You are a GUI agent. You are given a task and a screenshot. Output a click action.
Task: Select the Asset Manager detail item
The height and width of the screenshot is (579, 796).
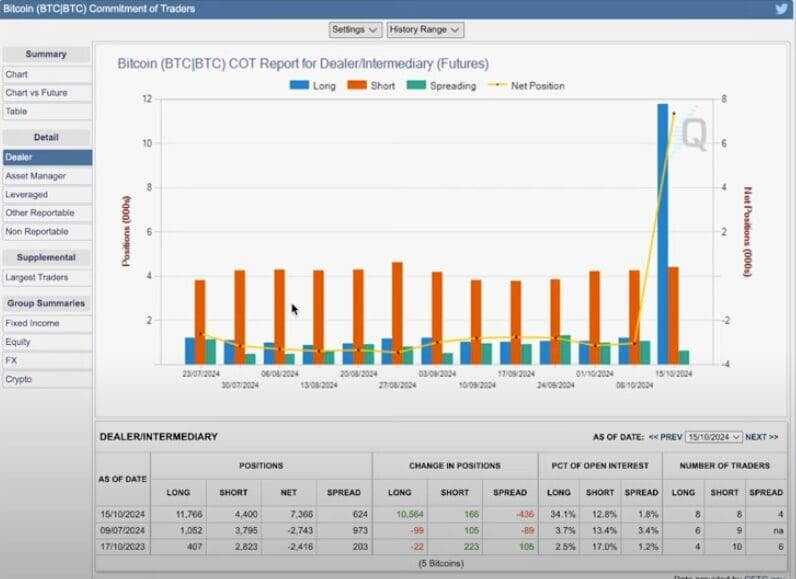[x=47, y=176]
